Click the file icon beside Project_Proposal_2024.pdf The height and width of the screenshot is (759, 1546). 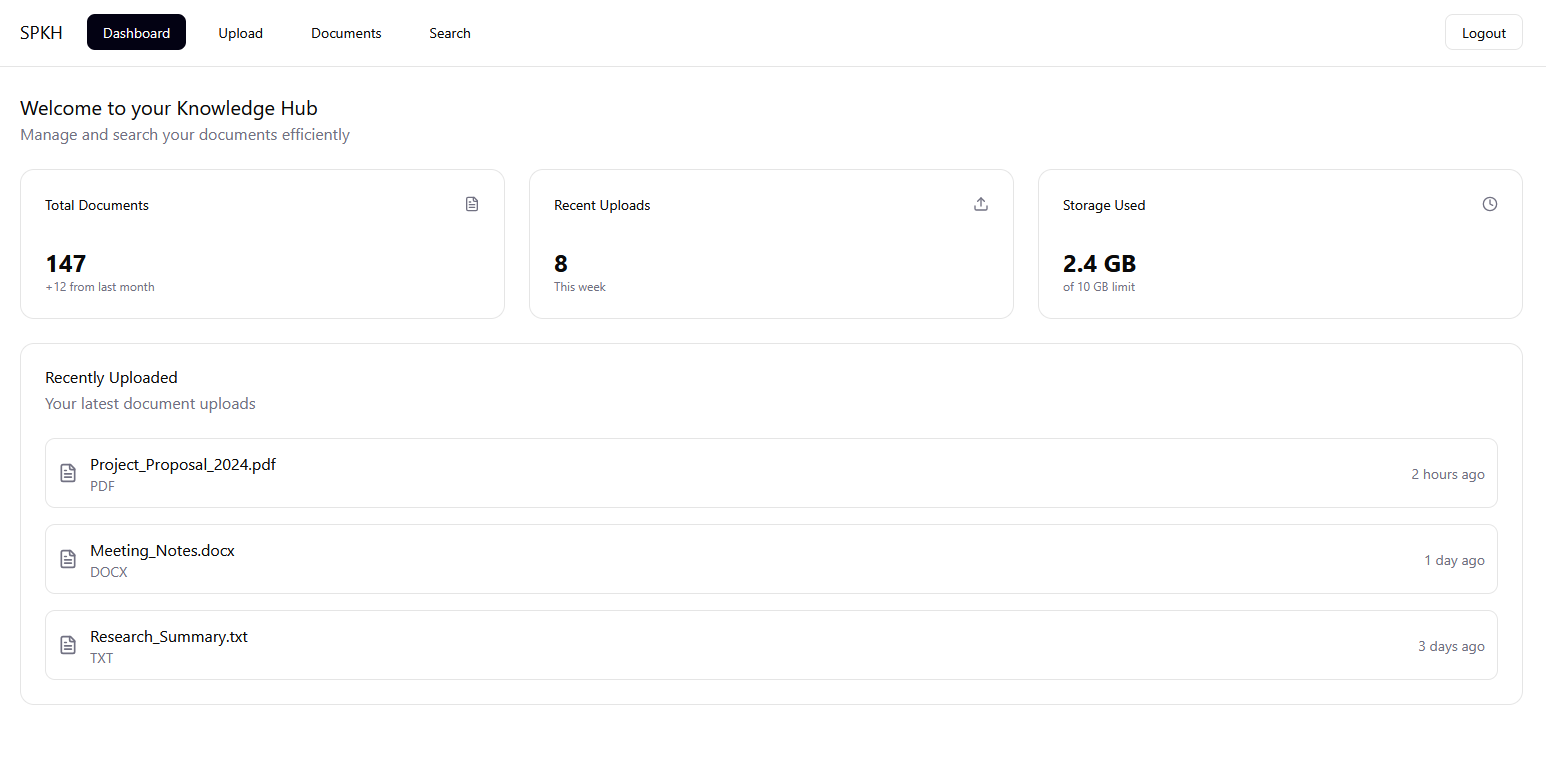(67, 473)
